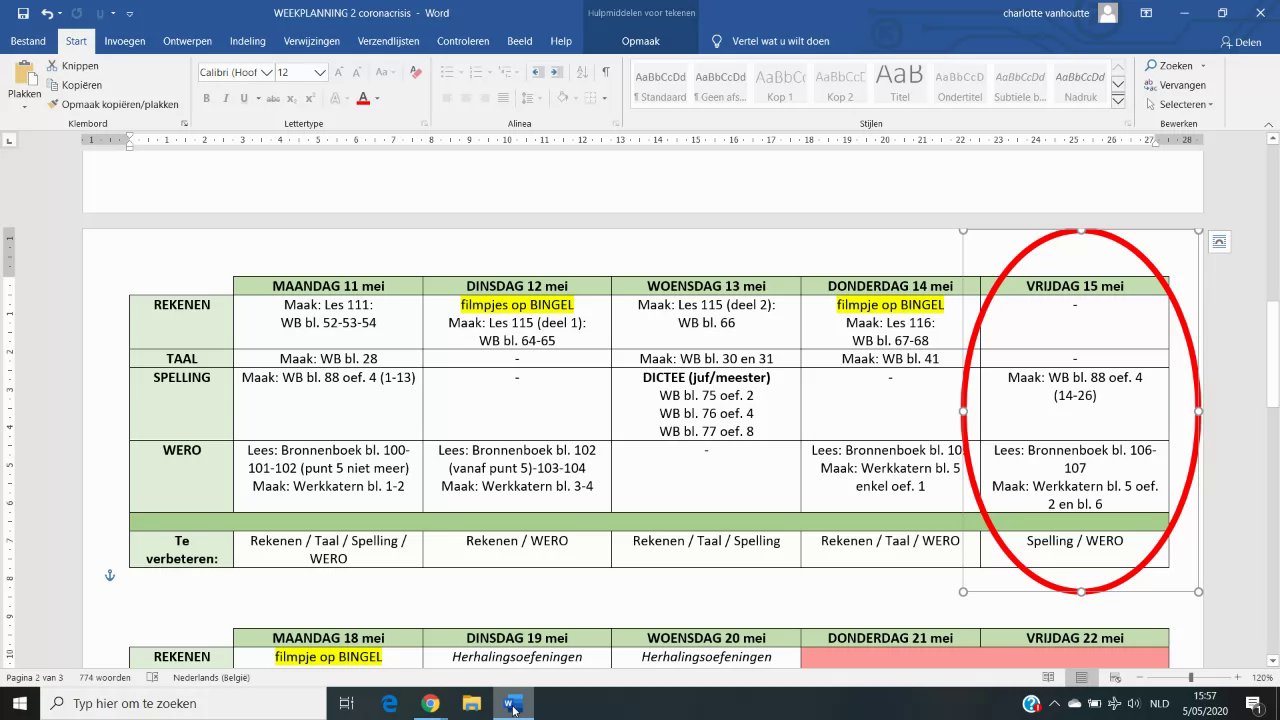Open Windows Task View

[346, 704]
